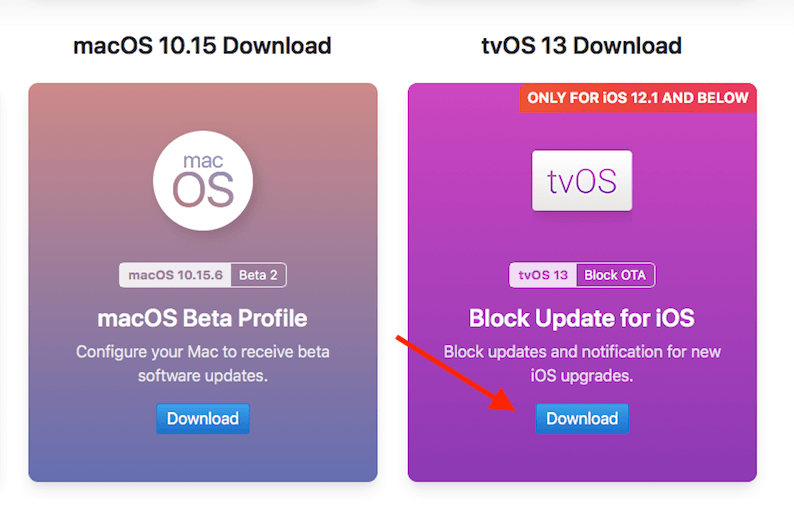Click the tvOS 13 badge

tap(543, 275)
